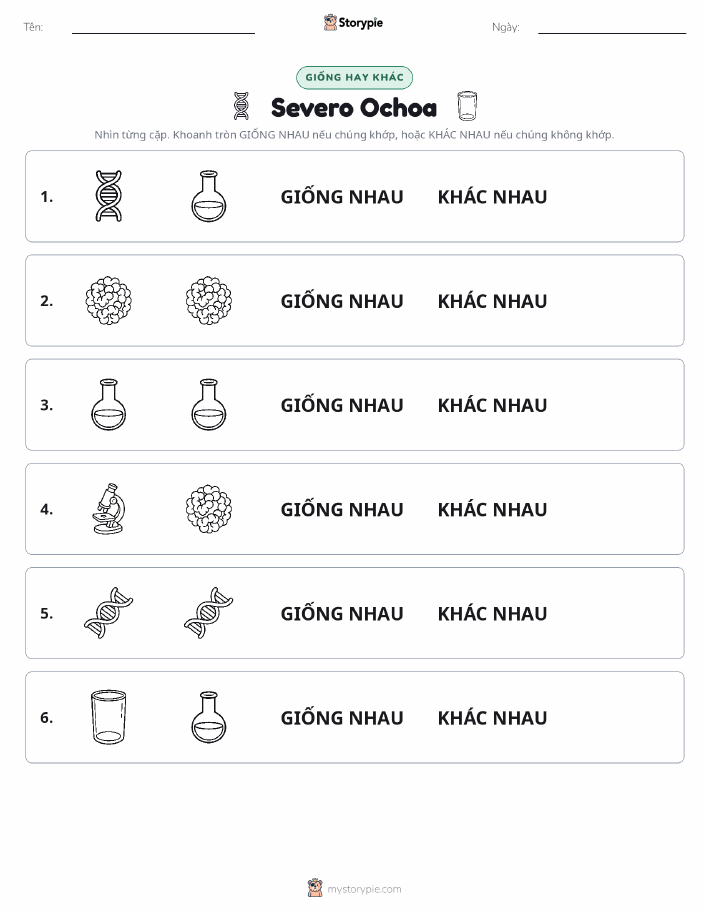Click the right flask icon in row 3
Screen dimensions: 709x917
click(209, 405)
